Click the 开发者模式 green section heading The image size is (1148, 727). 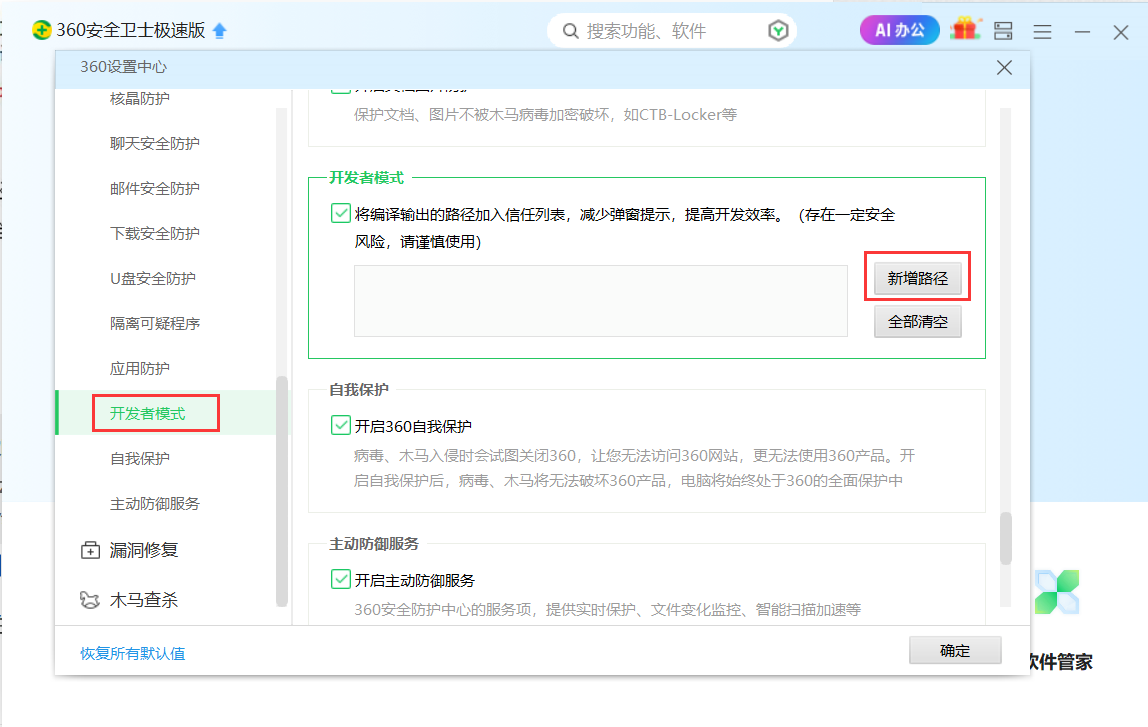pyautogui.click(x=367, y=178)
